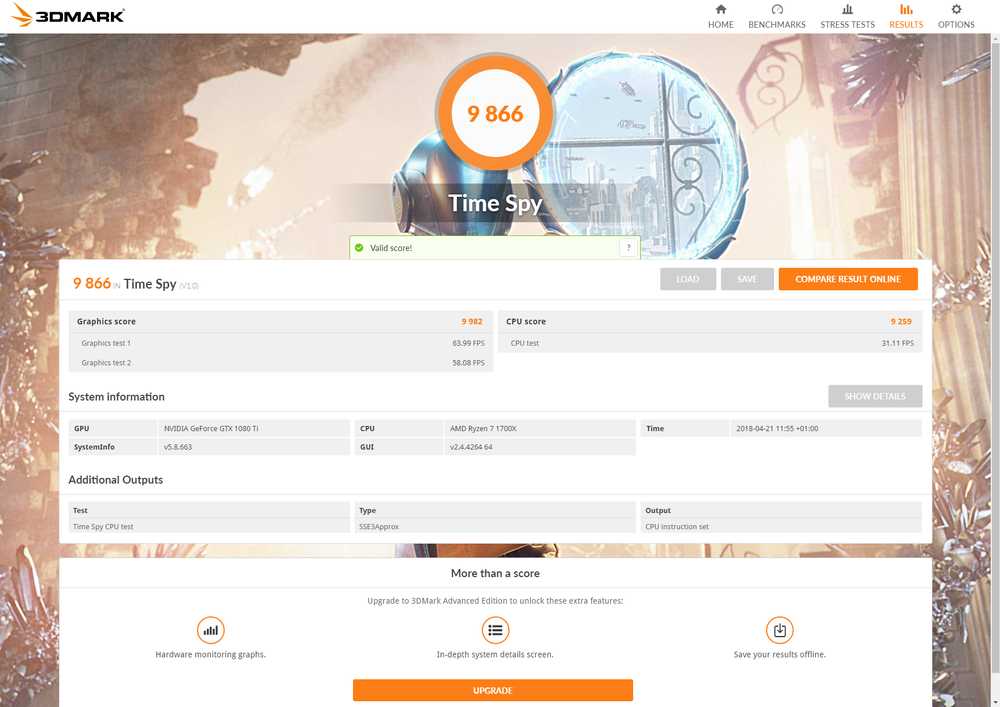Screen dimensions: 1000x707
Task: Click AMD Ryzen 7 1700X cell
Action: 540,428
